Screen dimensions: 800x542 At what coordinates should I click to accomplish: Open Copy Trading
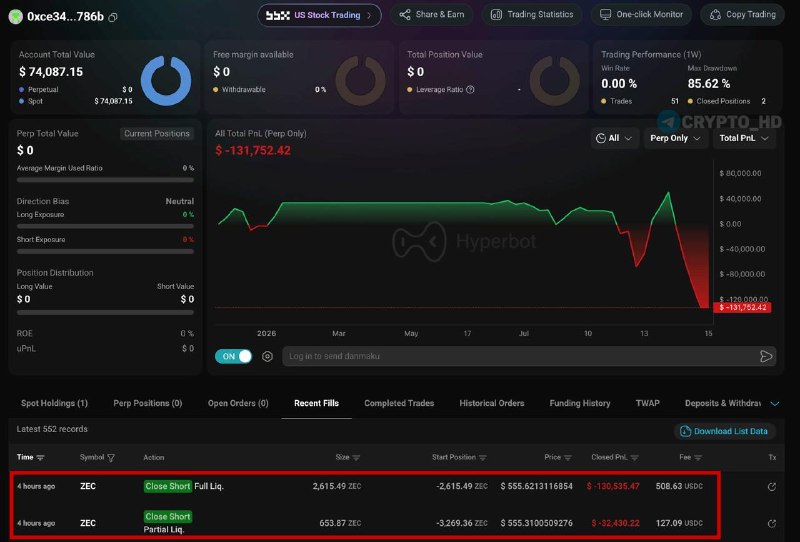743,14
